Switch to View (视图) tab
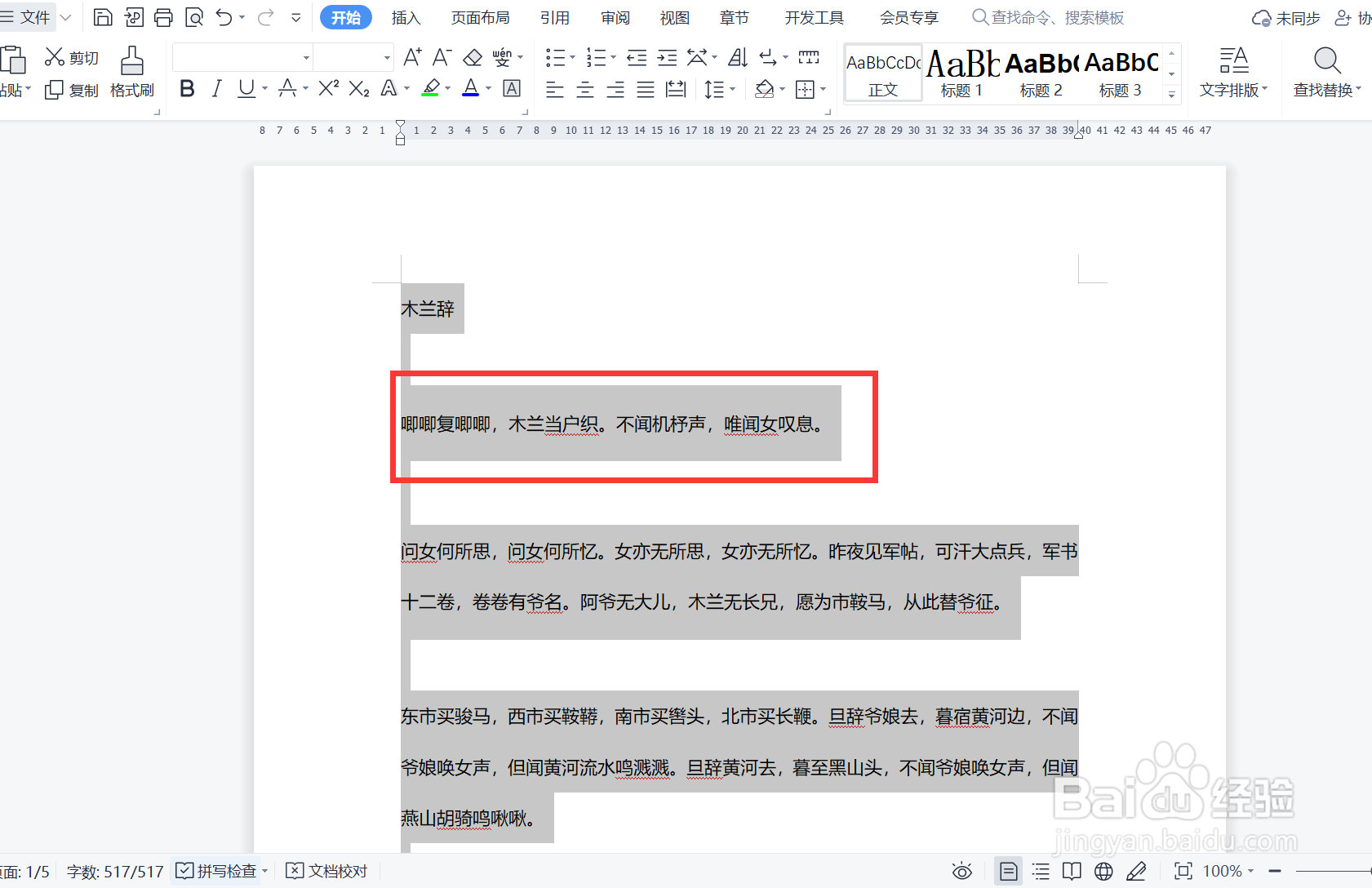This screenshot has height=888, width=1372. (675, 18)
